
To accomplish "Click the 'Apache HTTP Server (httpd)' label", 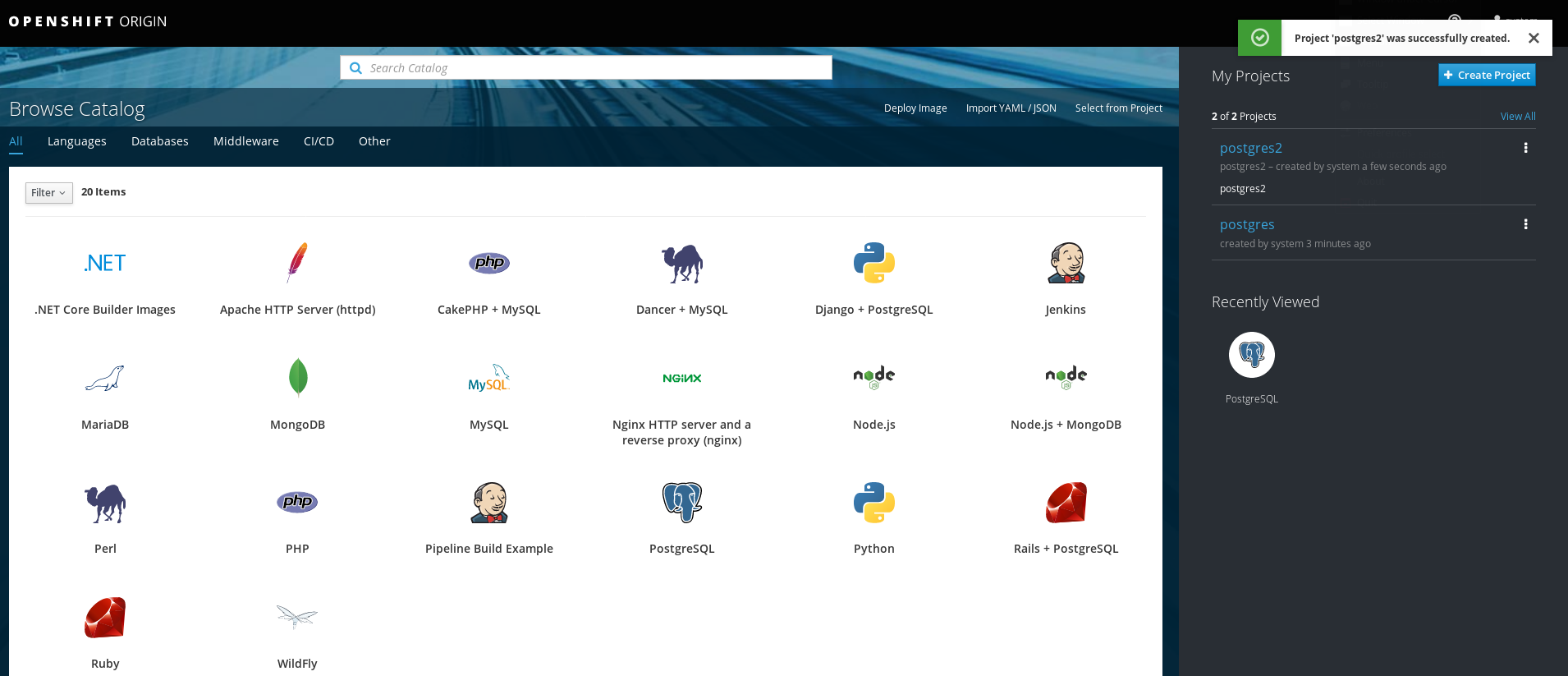I will [298, 310].
